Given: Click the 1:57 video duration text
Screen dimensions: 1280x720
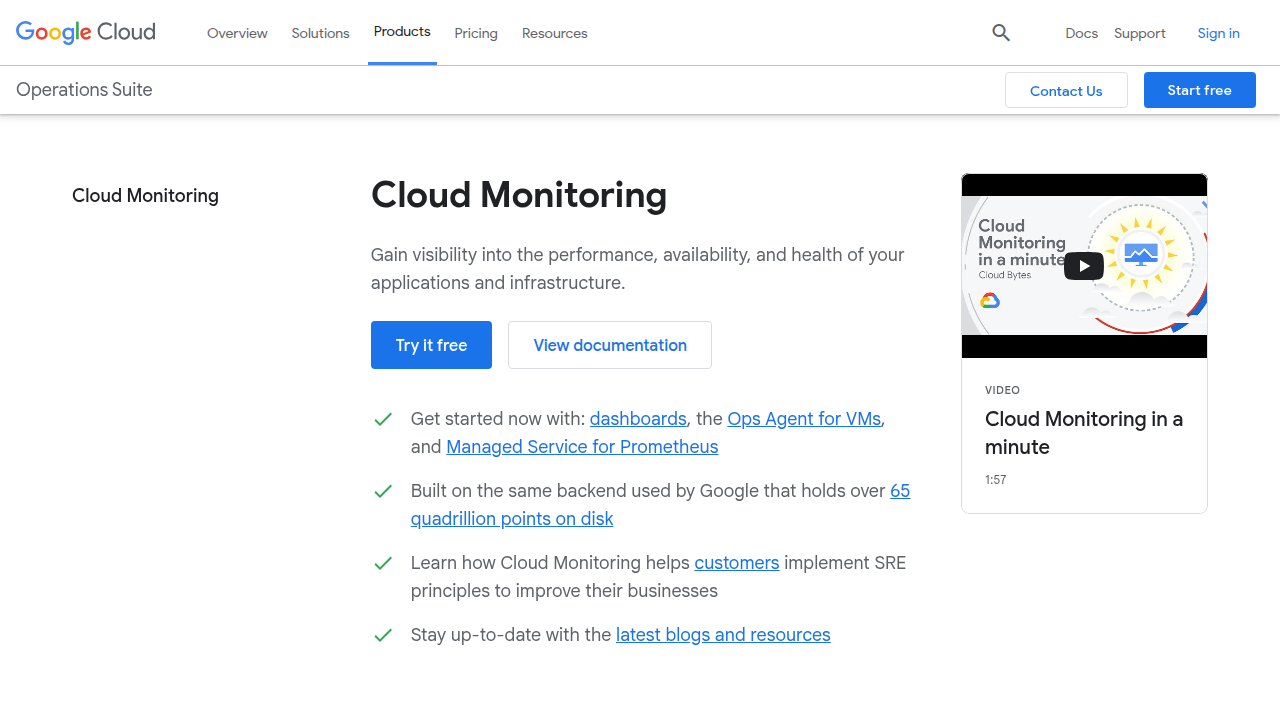Looking at the screenshot, I should 996,480.
